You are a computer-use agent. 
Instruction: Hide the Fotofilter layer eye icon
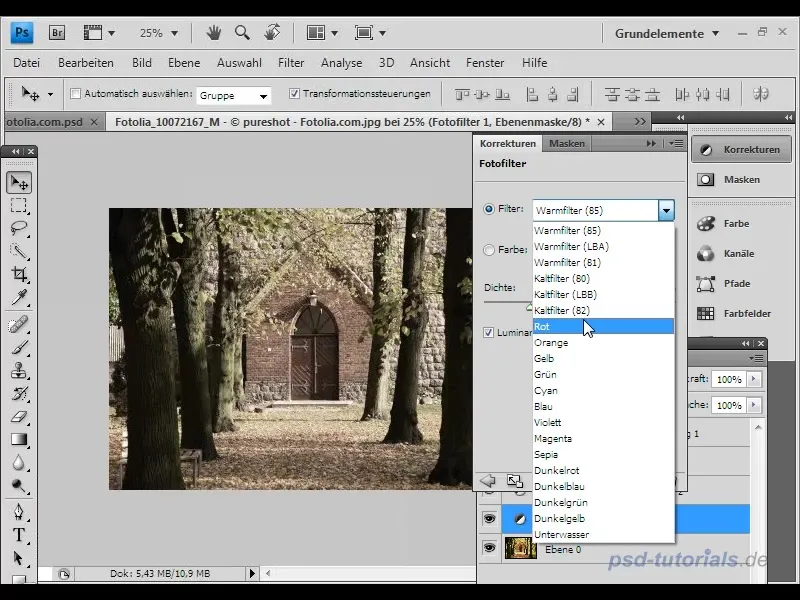click(489, 519)
